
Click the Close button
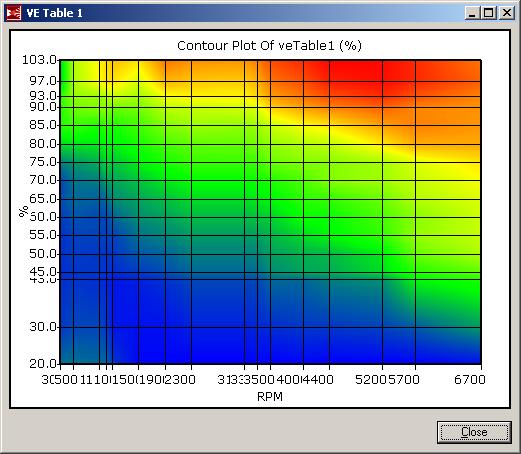(x=474, y=432)
